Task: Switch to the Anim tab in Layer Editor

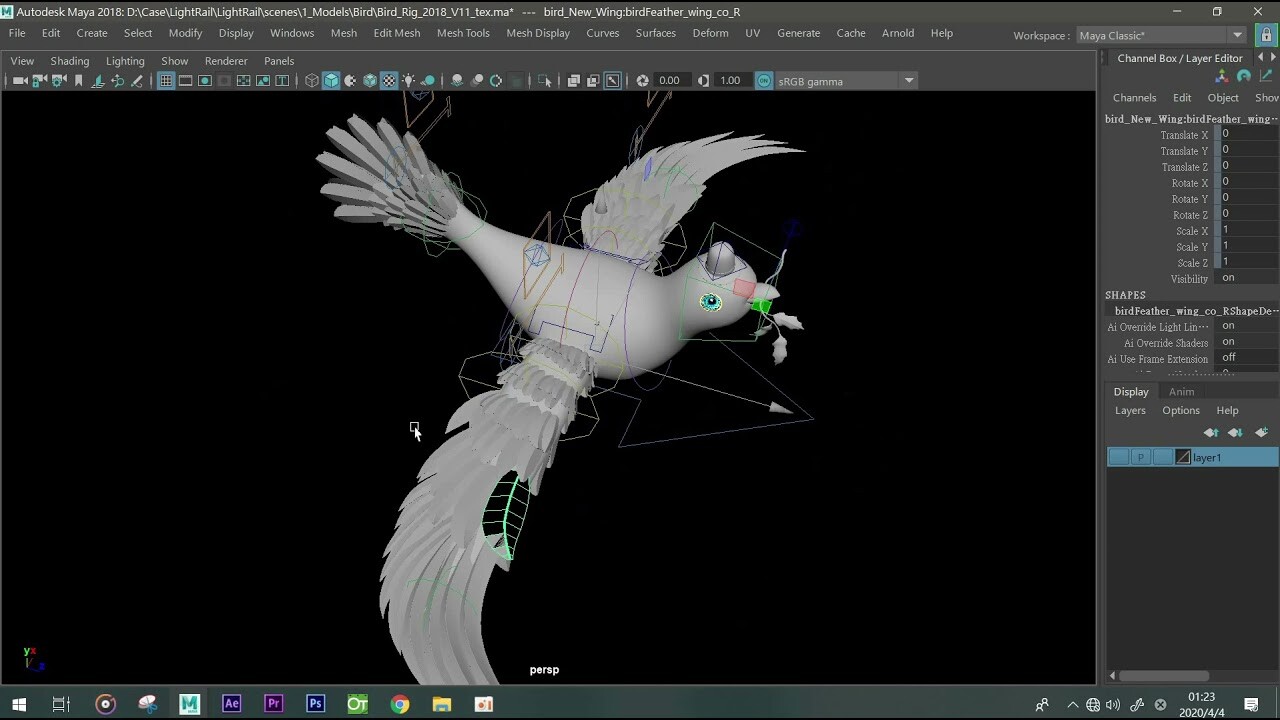Action: 1182,391
